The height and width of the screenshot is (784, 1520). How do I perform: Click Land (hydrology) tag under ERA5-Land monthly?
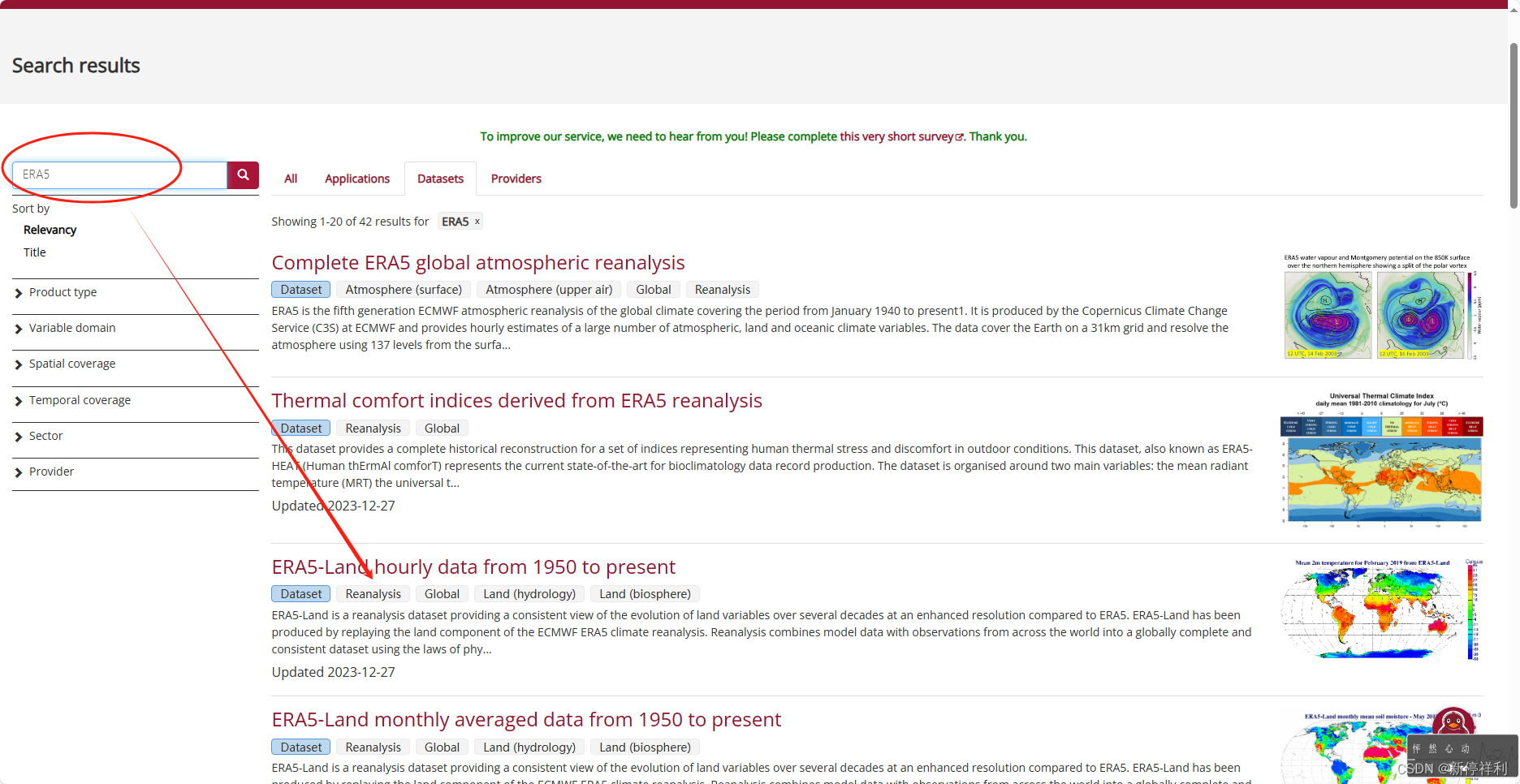(529, 747)
